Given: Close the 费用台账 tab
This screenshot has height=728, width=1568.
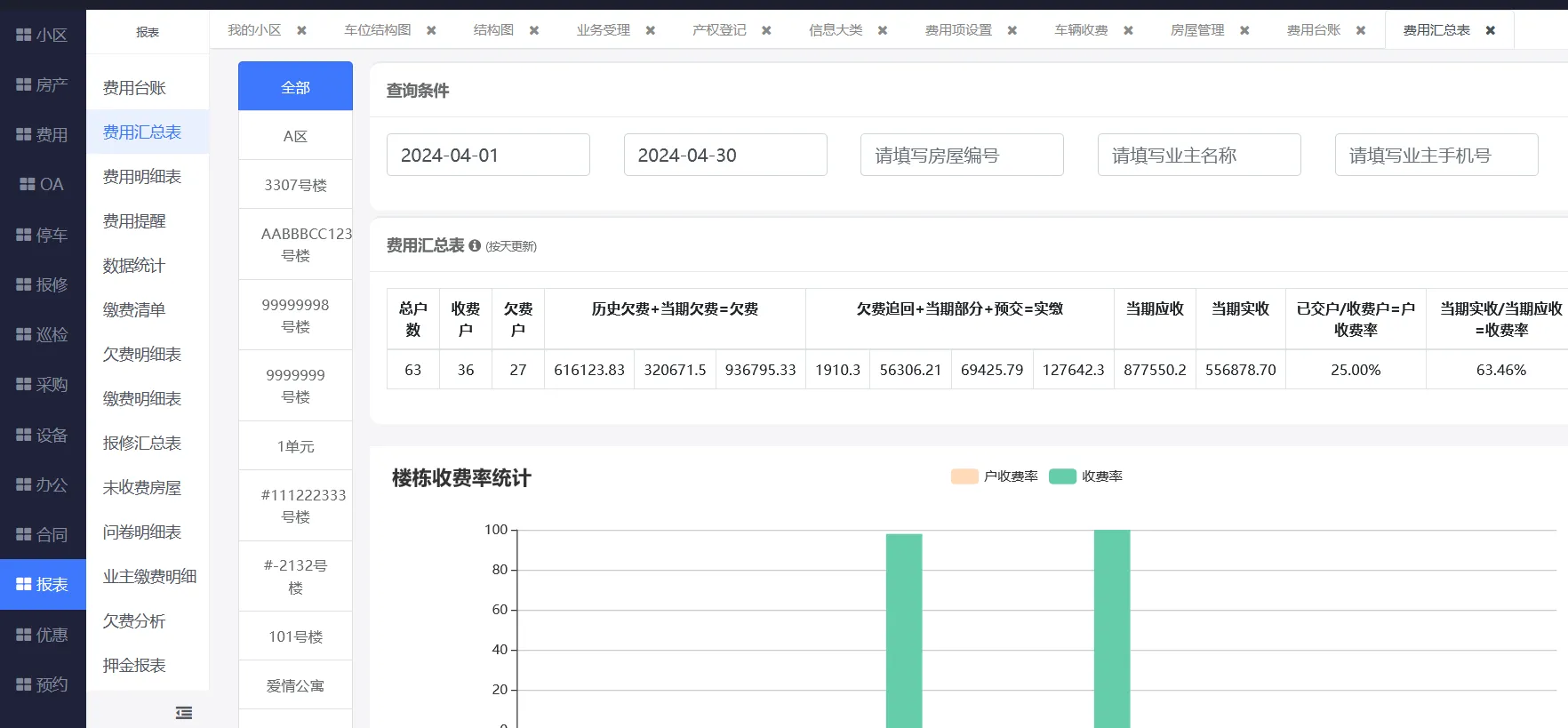Looking at the screenshot, I should pyautogui.click(x=1361, y=30).
